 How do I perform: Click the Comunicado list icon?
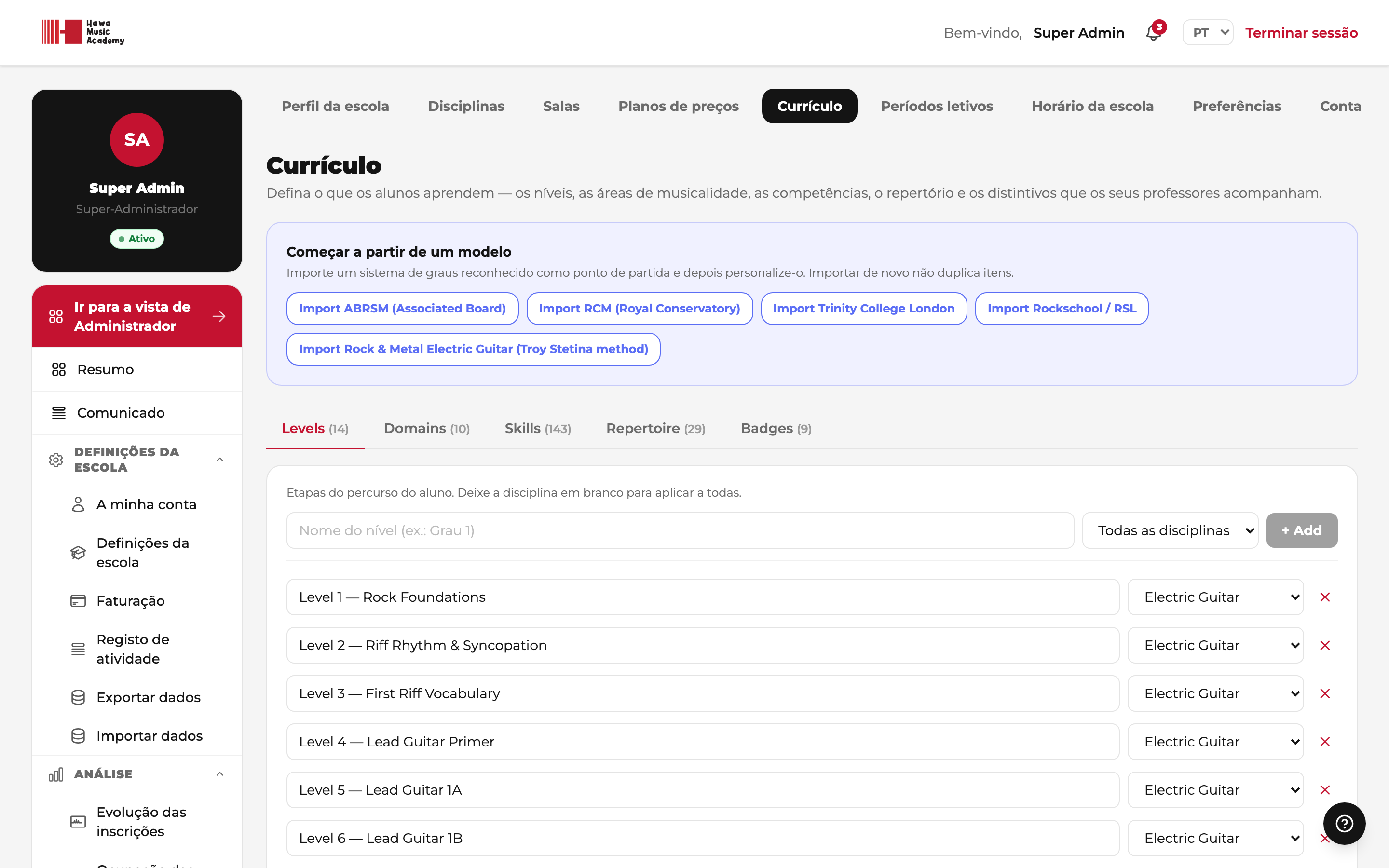pyautogui.click(x=58, y=413)
